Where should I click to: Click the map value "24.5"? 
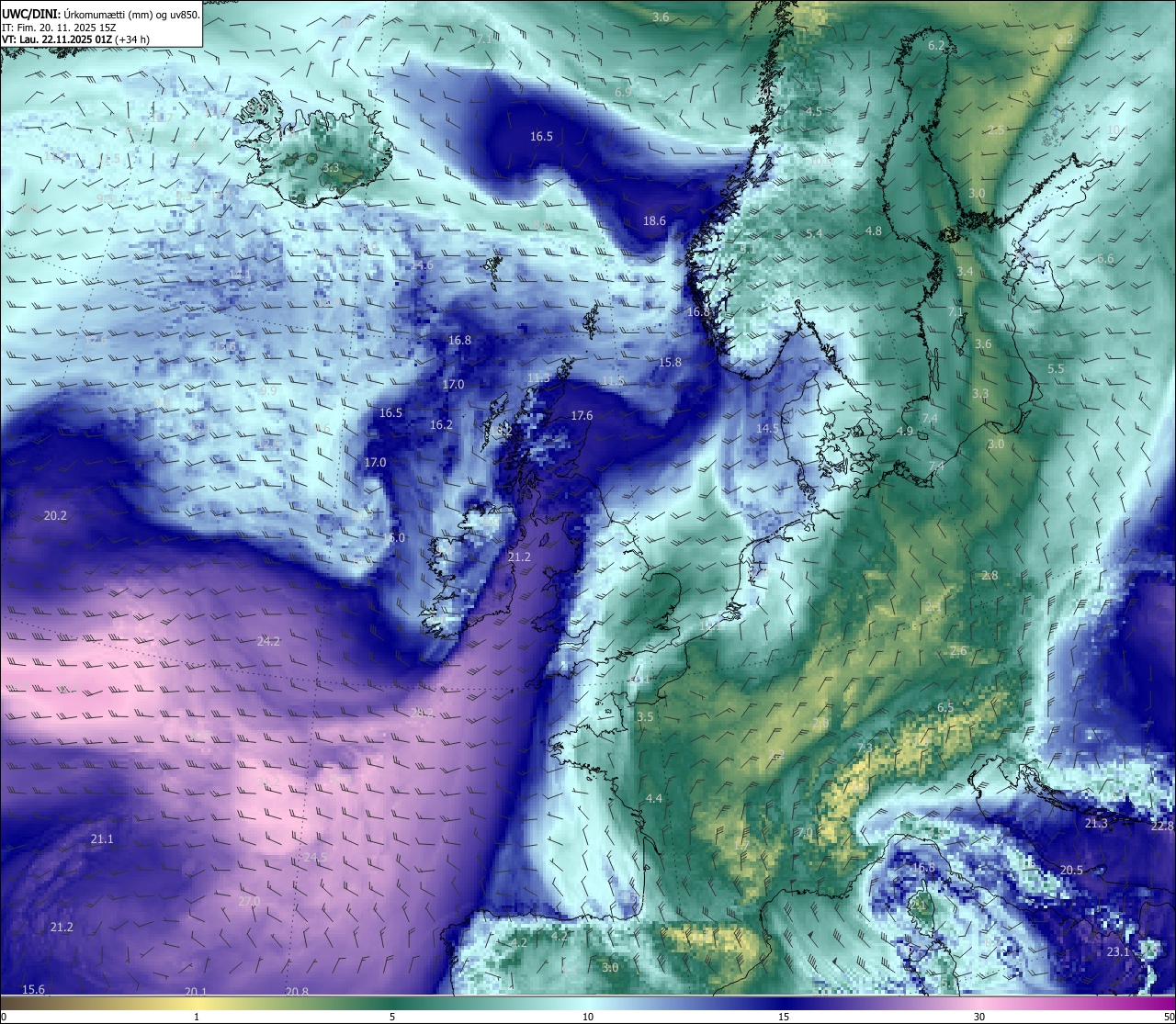coord(315,858)
